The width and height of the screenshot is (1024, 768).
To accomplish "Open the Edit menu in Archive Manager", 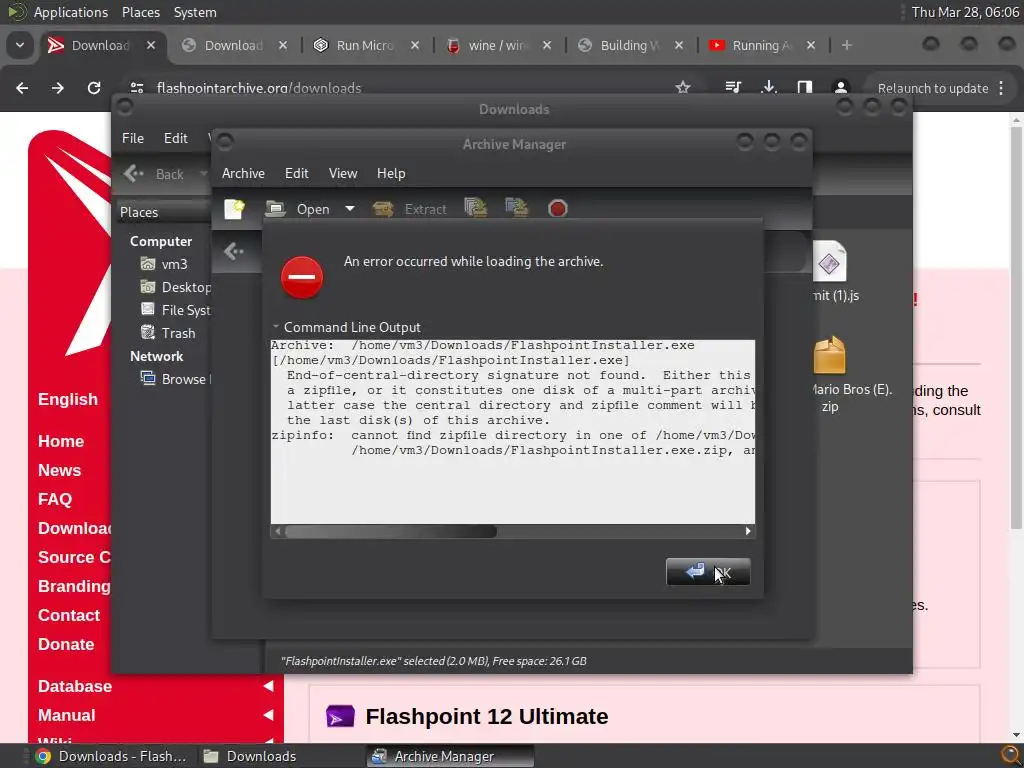I will click(296, 173).
